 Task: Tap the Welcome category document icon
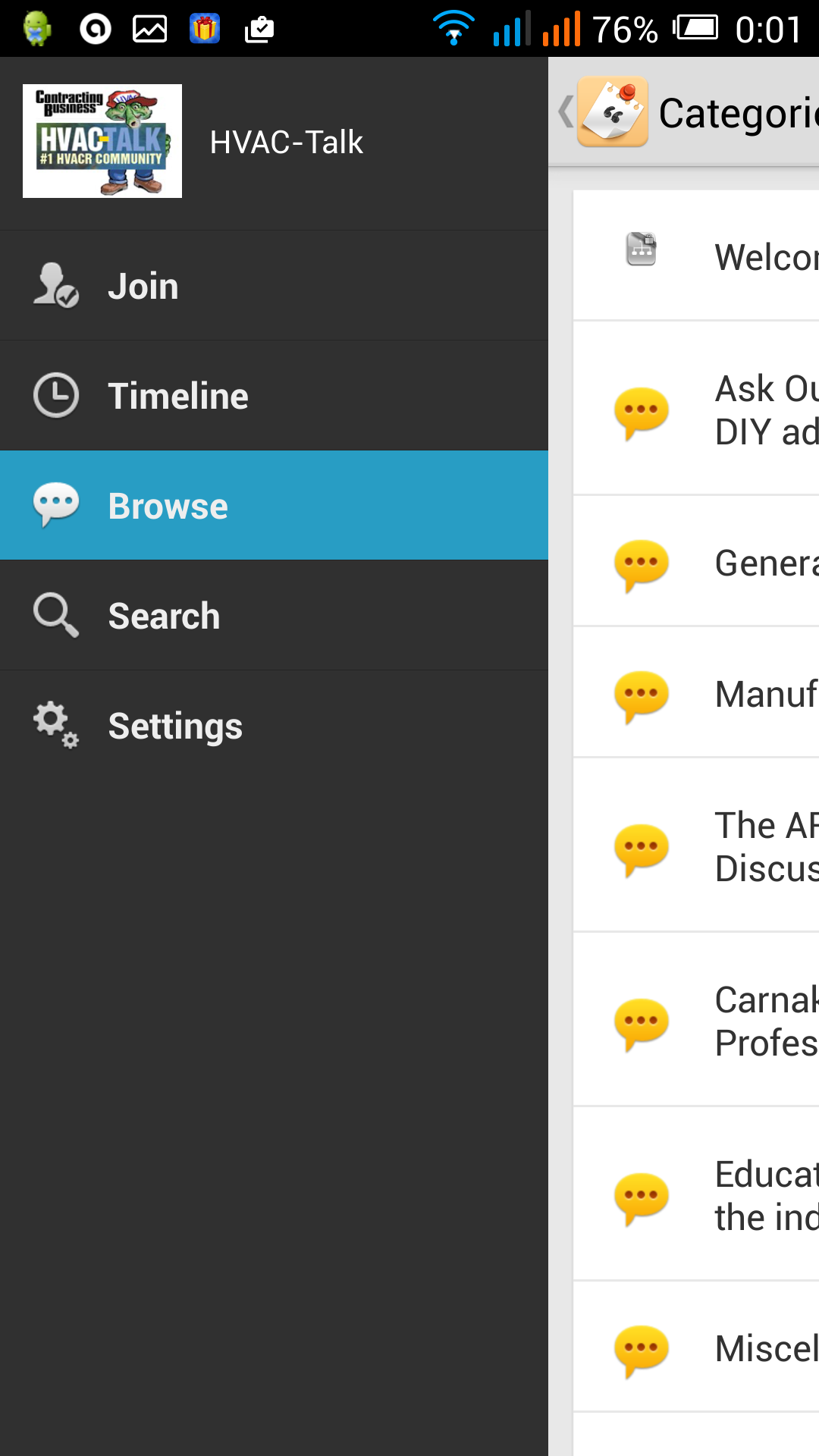click(x=641, y=249)
